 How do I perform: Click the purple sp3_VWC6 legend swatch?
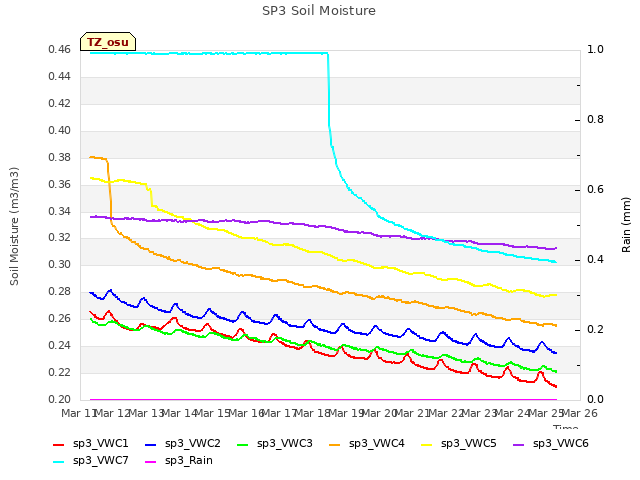(x=518, y=444)
